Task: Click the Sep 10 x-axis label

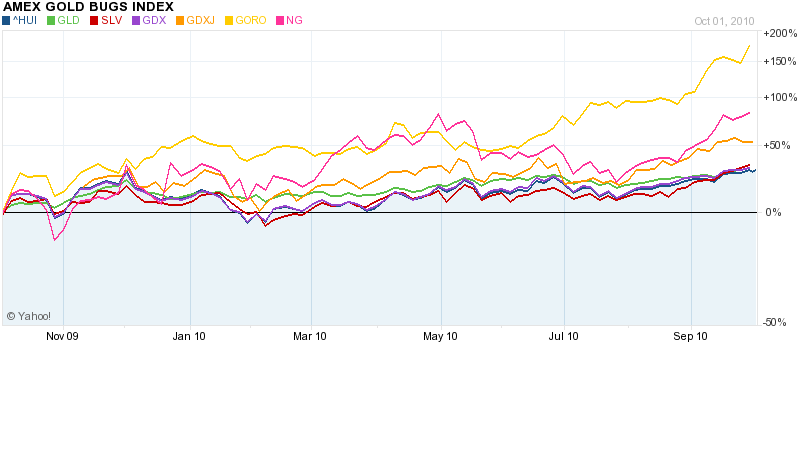Action: pyautogui.click(x=690, y=336)
